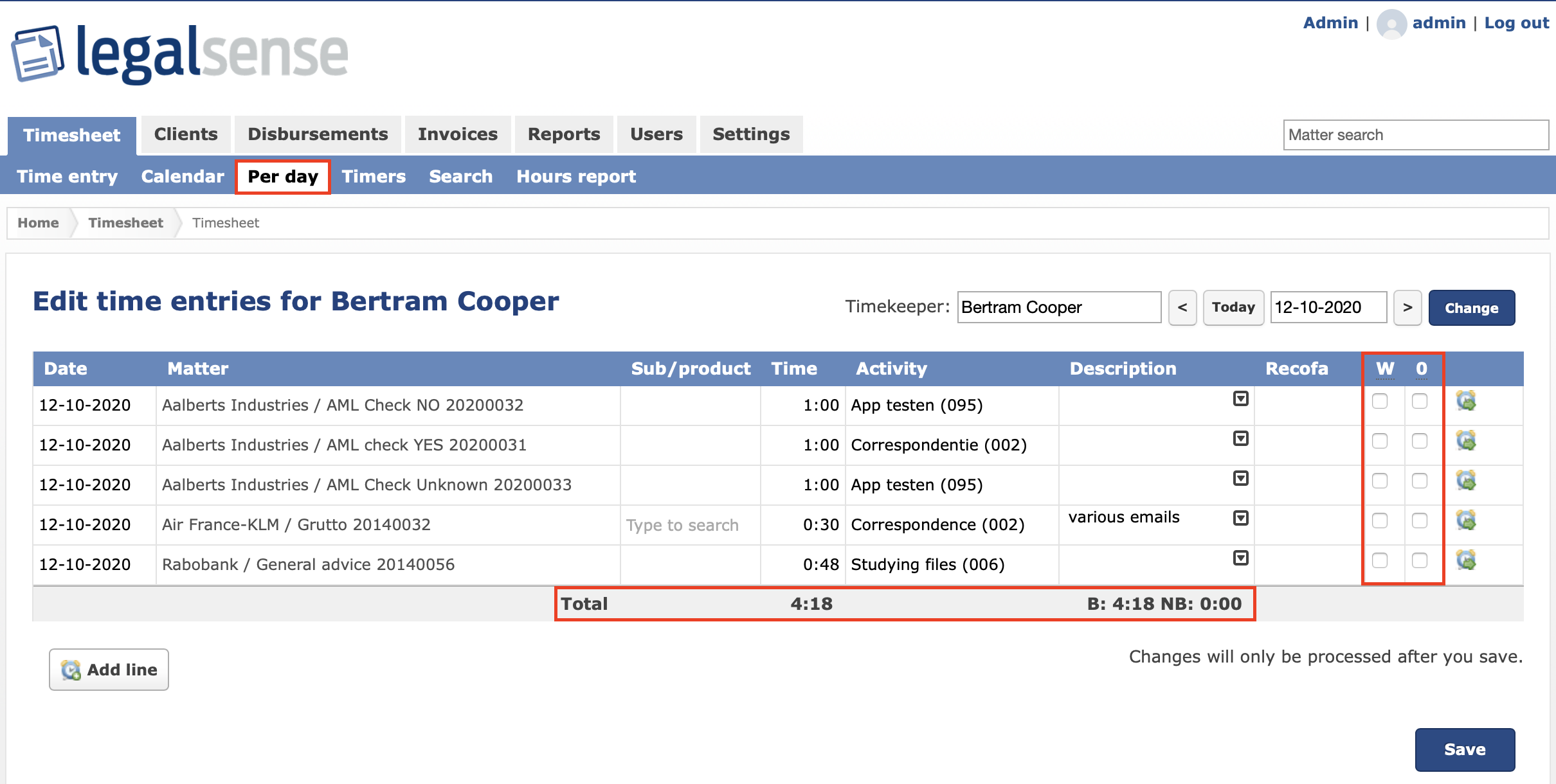The height and width of the screenshot is (784, 1556).
Task: Open the Invoices tab
Action: (x=458, y=134)
